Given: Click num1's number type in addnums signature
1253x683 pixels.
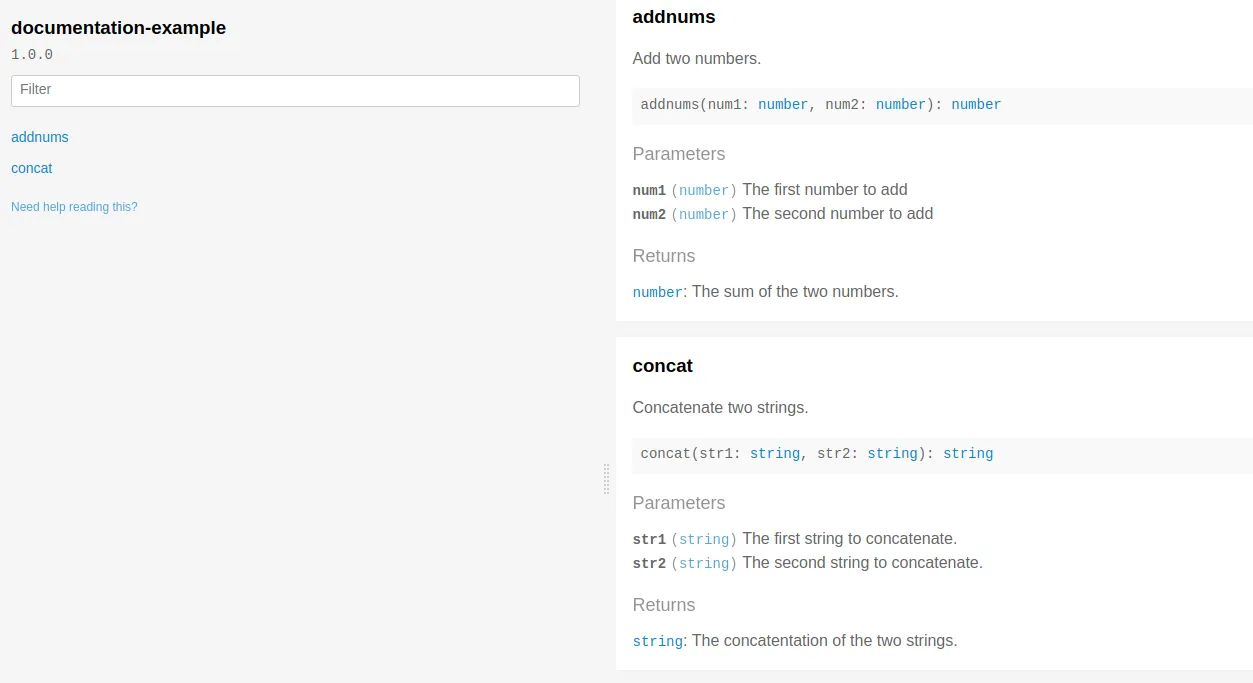Looking at the screenshot, I should click(783, 104).
